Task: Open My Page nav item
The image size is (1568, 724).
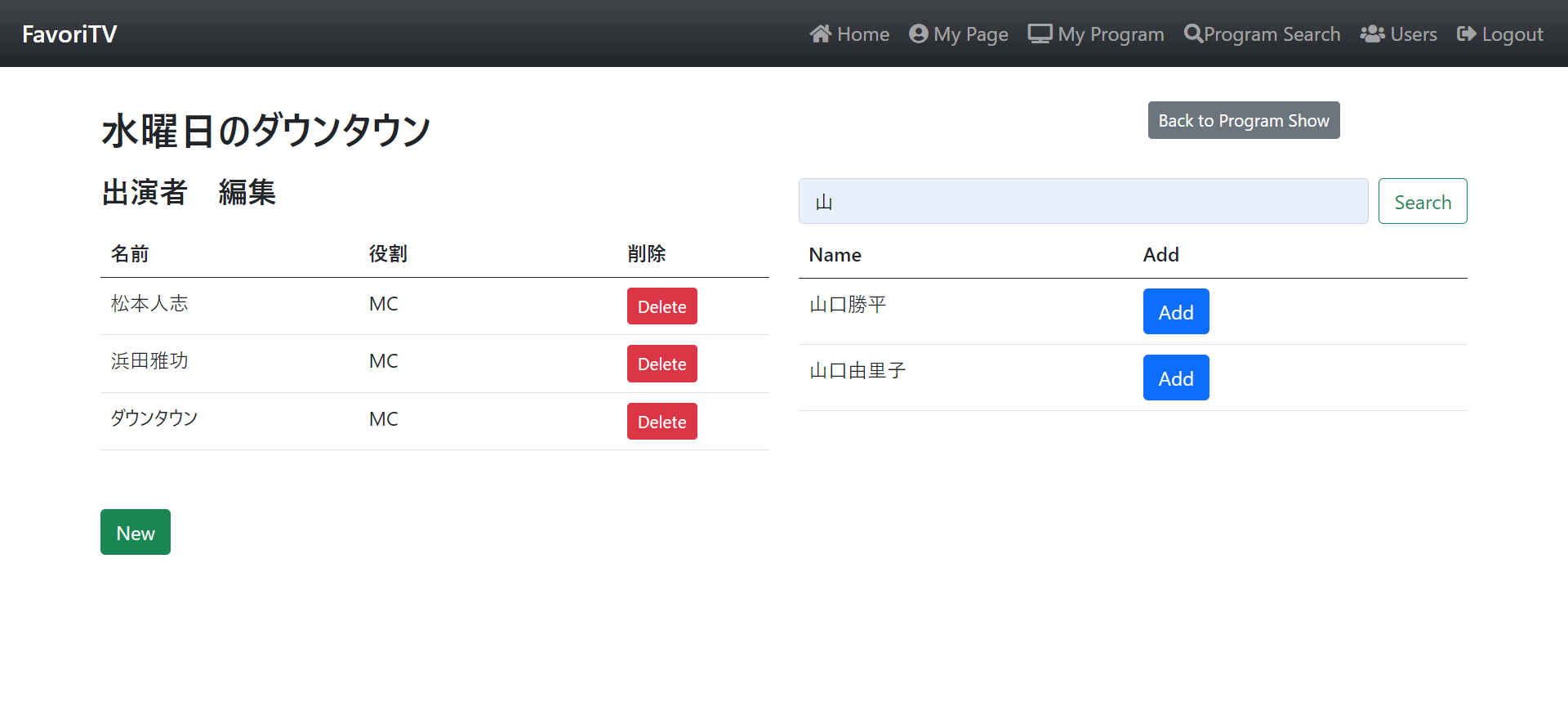Action: pyautogui.click(x=959, y=34)
